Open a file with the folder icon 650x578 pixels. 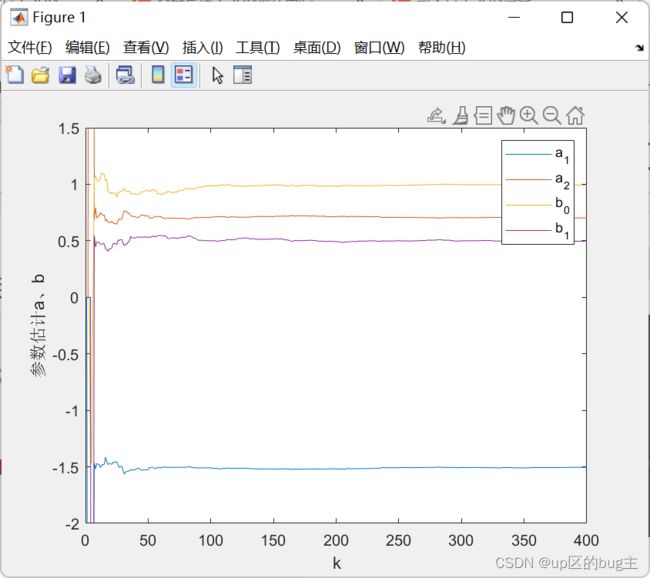click(41, 75)
